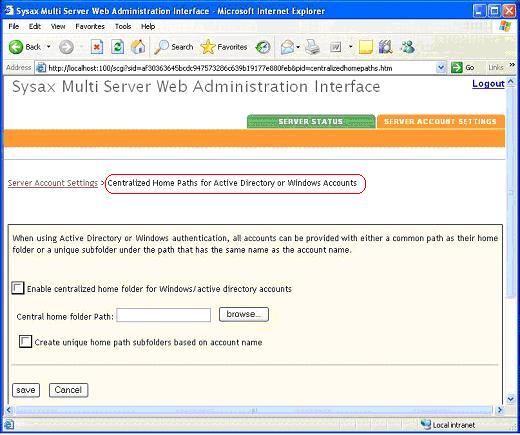Screen dimensions: 520x435
Task: Open the Edit dropdown arrow
Action: pos(350,47)
